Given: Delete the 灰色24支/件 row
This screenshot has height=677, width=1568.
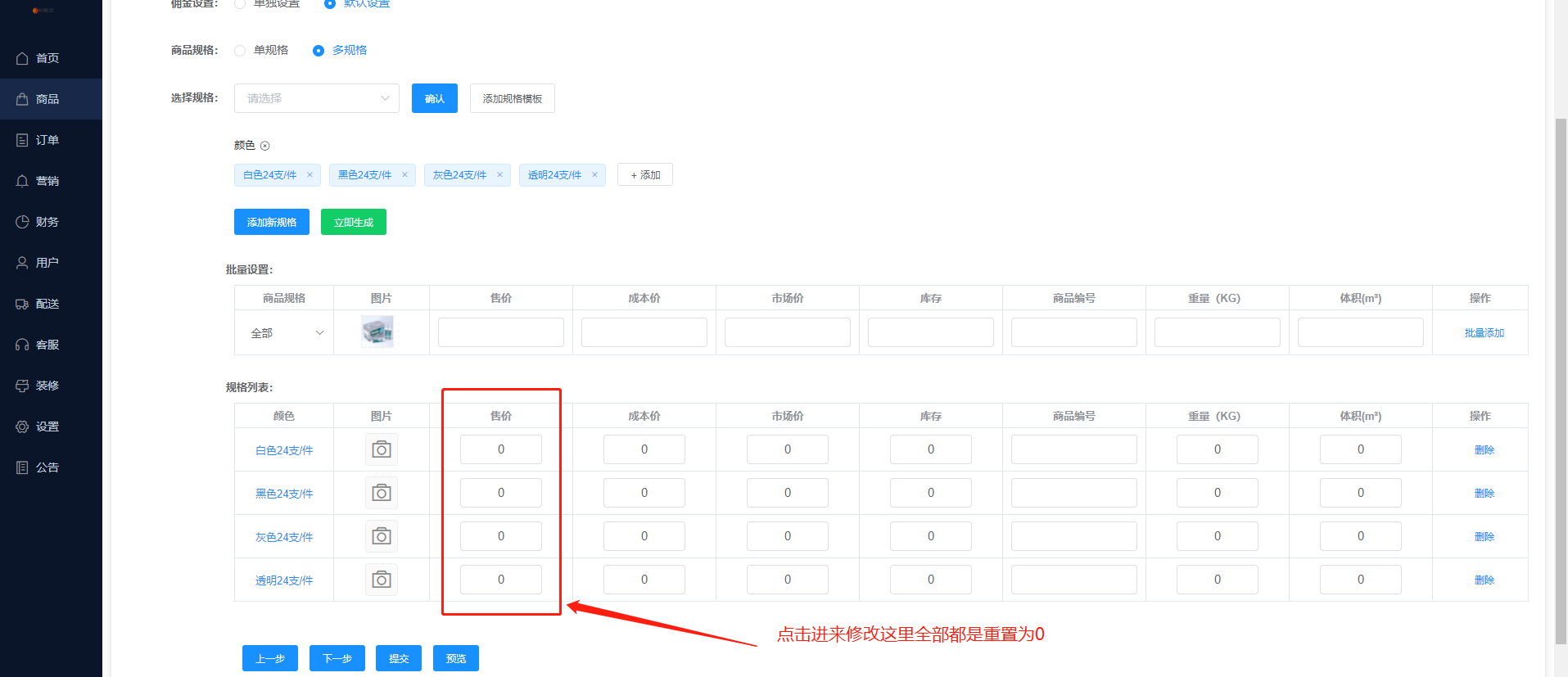Looking at the screenshot, I should pyautogui.click(x=1484, y=537).
